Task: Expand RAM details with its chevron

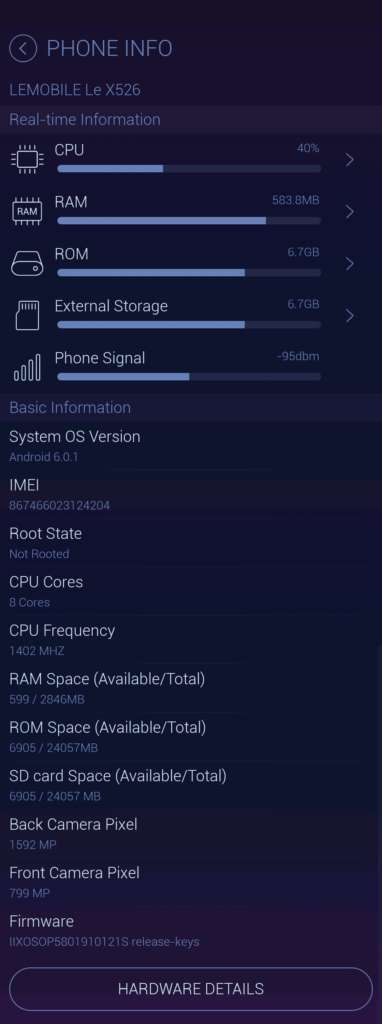Action: pos(350,212)
